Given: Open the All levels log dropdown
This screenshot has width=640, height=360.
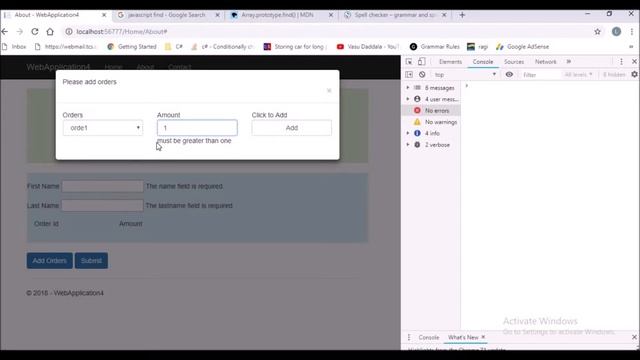Looking at the screenshot, I should click(x=578, y=75).
